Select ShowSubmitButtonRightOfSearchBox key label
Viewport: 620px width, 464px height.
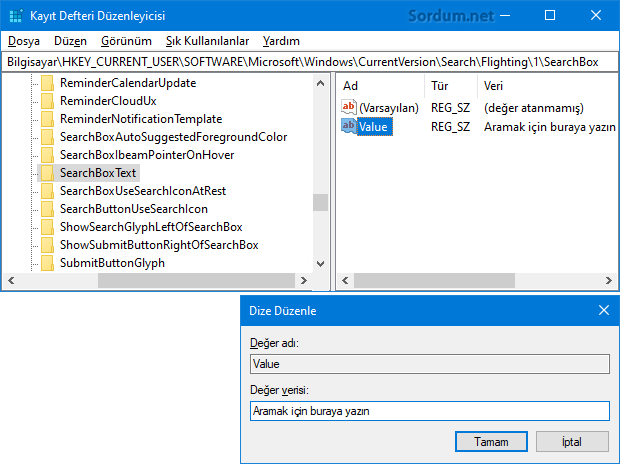click(x=159, y=245)
